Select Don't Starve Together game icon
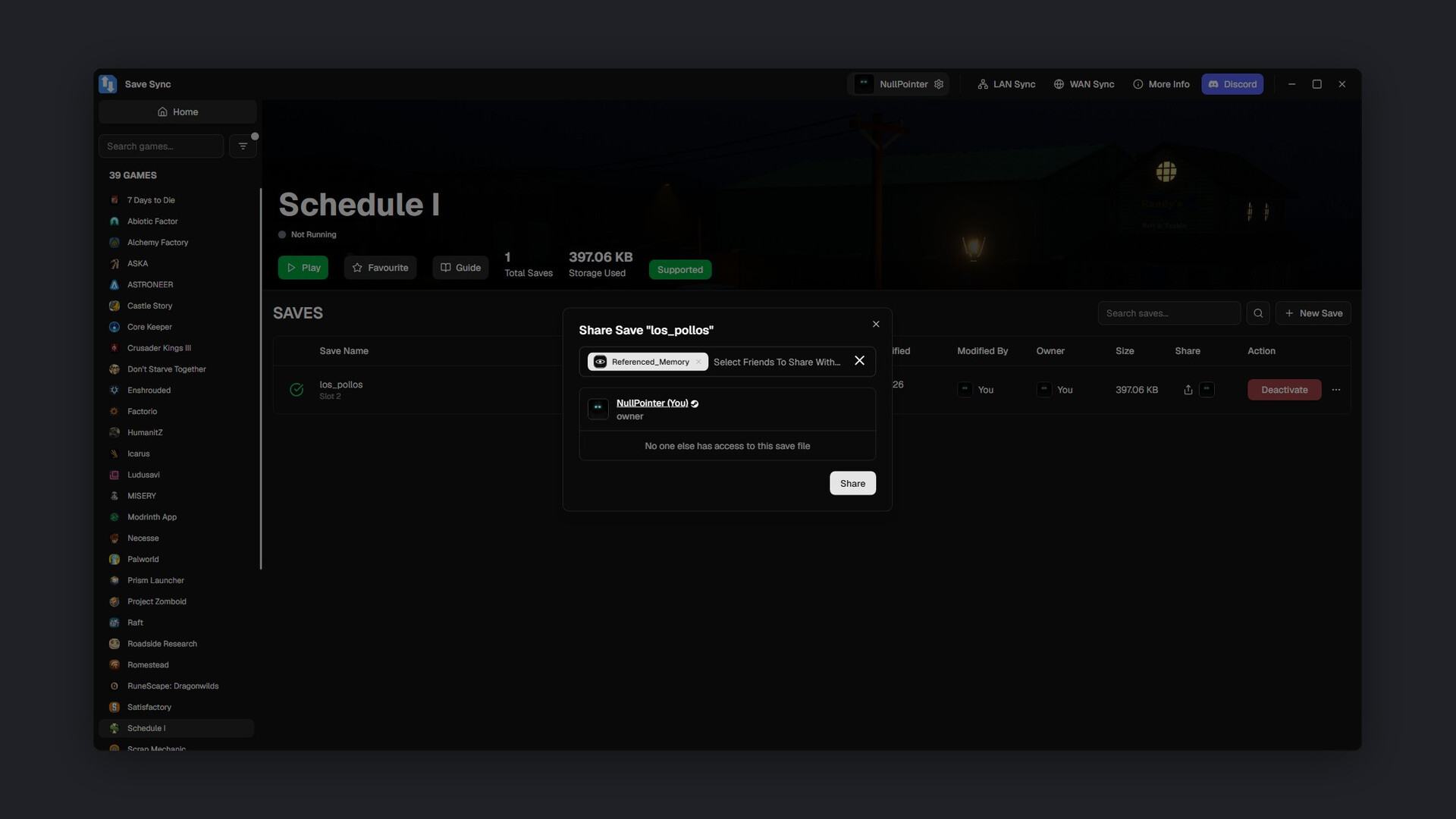1456x819 pixels. coord(115,369)
